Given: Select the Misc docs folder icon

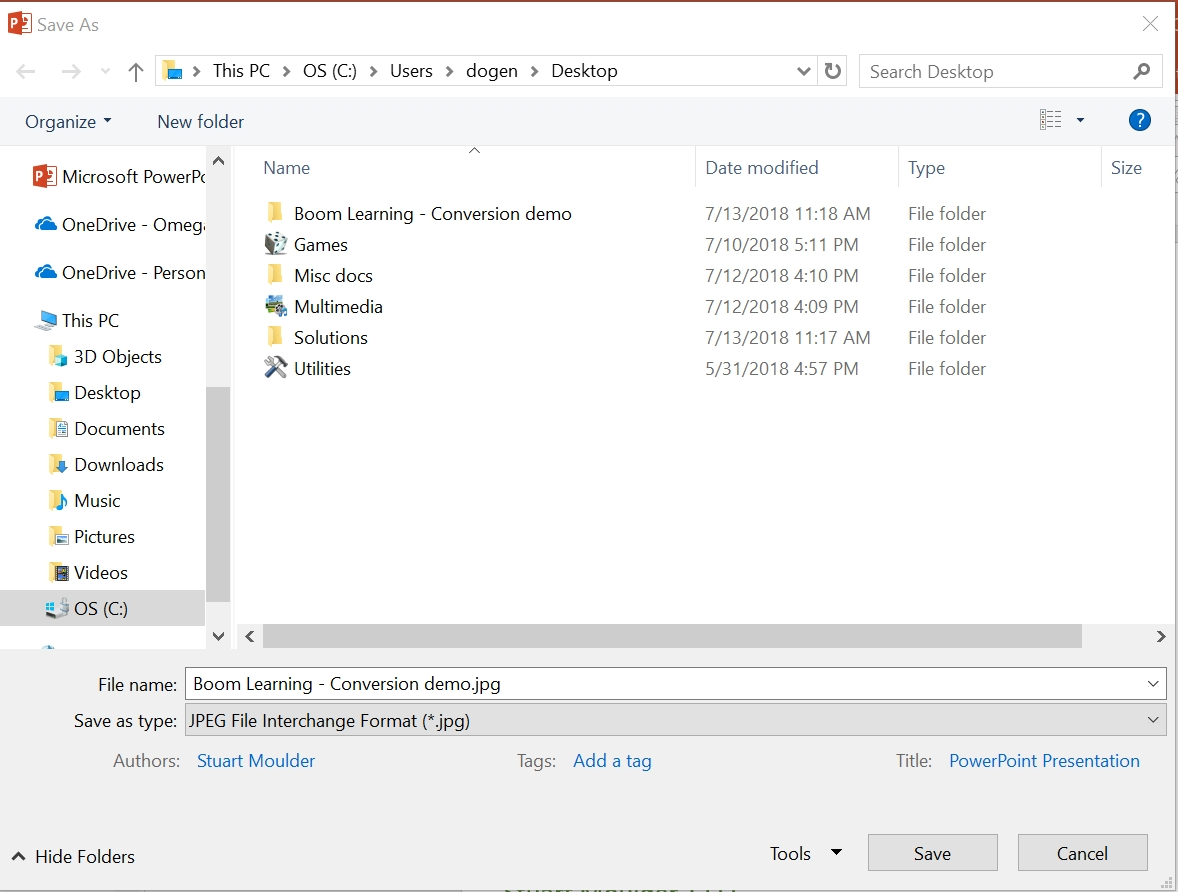Looking at the screenshot, I should [276, 275].
